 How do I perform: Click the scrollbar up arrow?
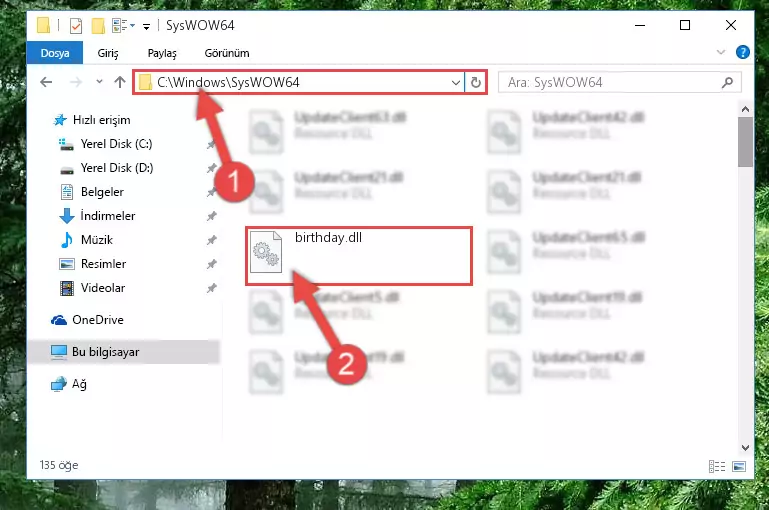tap(745, 109)
